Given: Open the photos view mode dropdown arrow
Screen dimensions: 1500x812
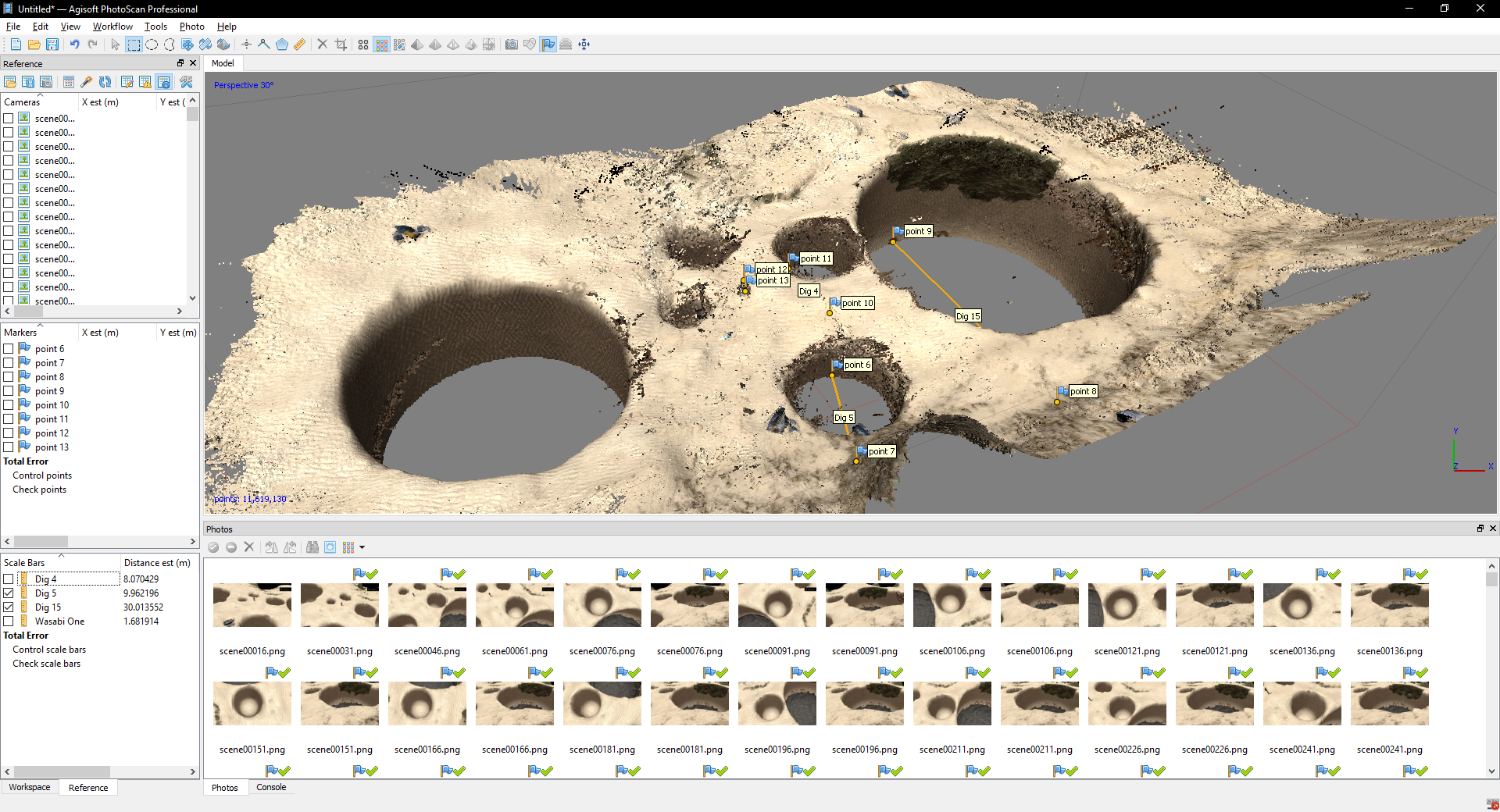Looking at the screenshot, I should (x=362, y=547).
